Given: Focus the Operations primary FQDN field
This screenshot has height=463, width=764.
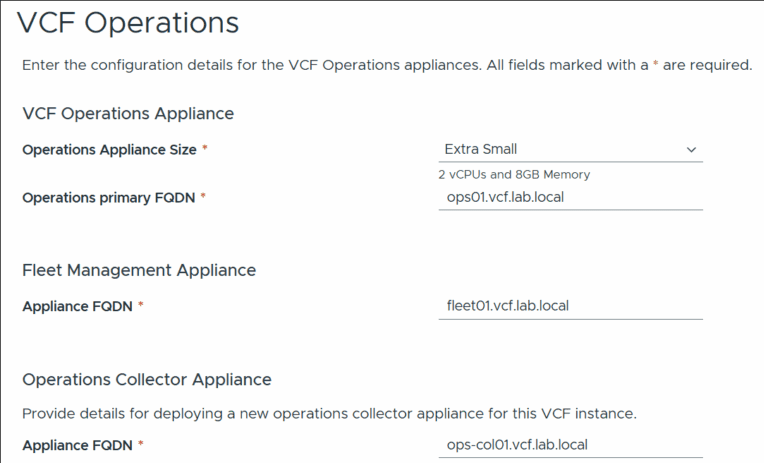Looking at the screenshot, I should 570,197.
